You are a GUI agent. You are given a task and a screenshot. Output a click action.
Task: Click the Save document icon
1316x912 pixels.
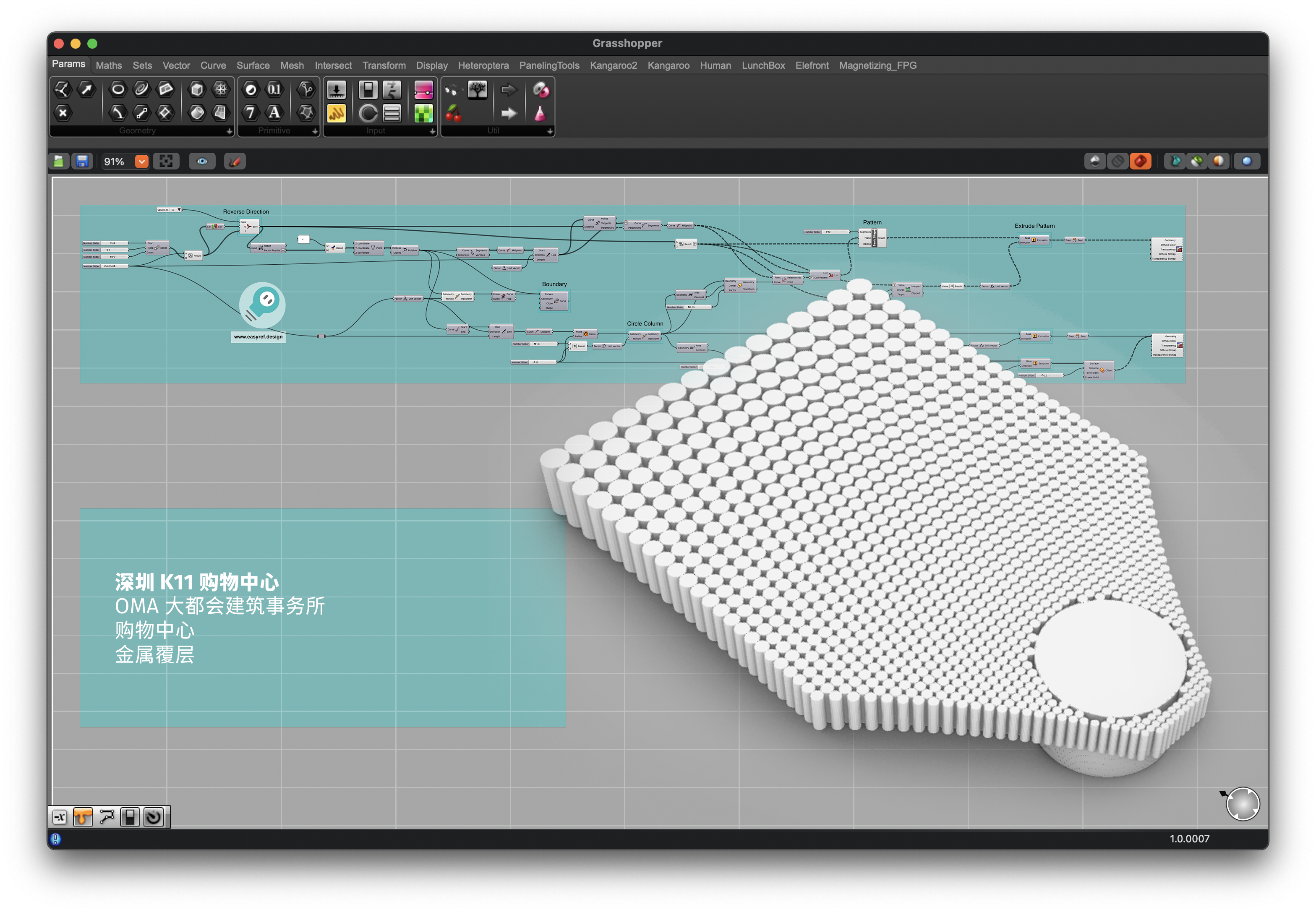82,162
